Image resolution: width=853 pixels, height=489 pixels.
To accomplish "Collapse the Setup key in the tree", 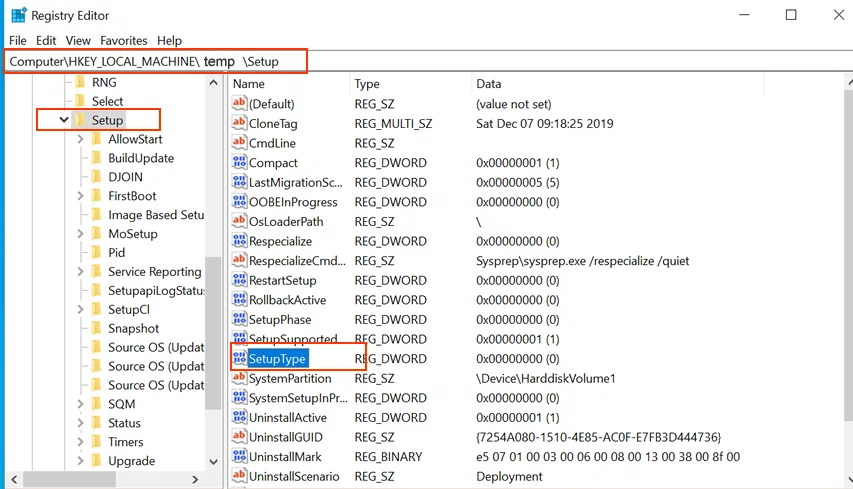I will click(x=64, y=120).
